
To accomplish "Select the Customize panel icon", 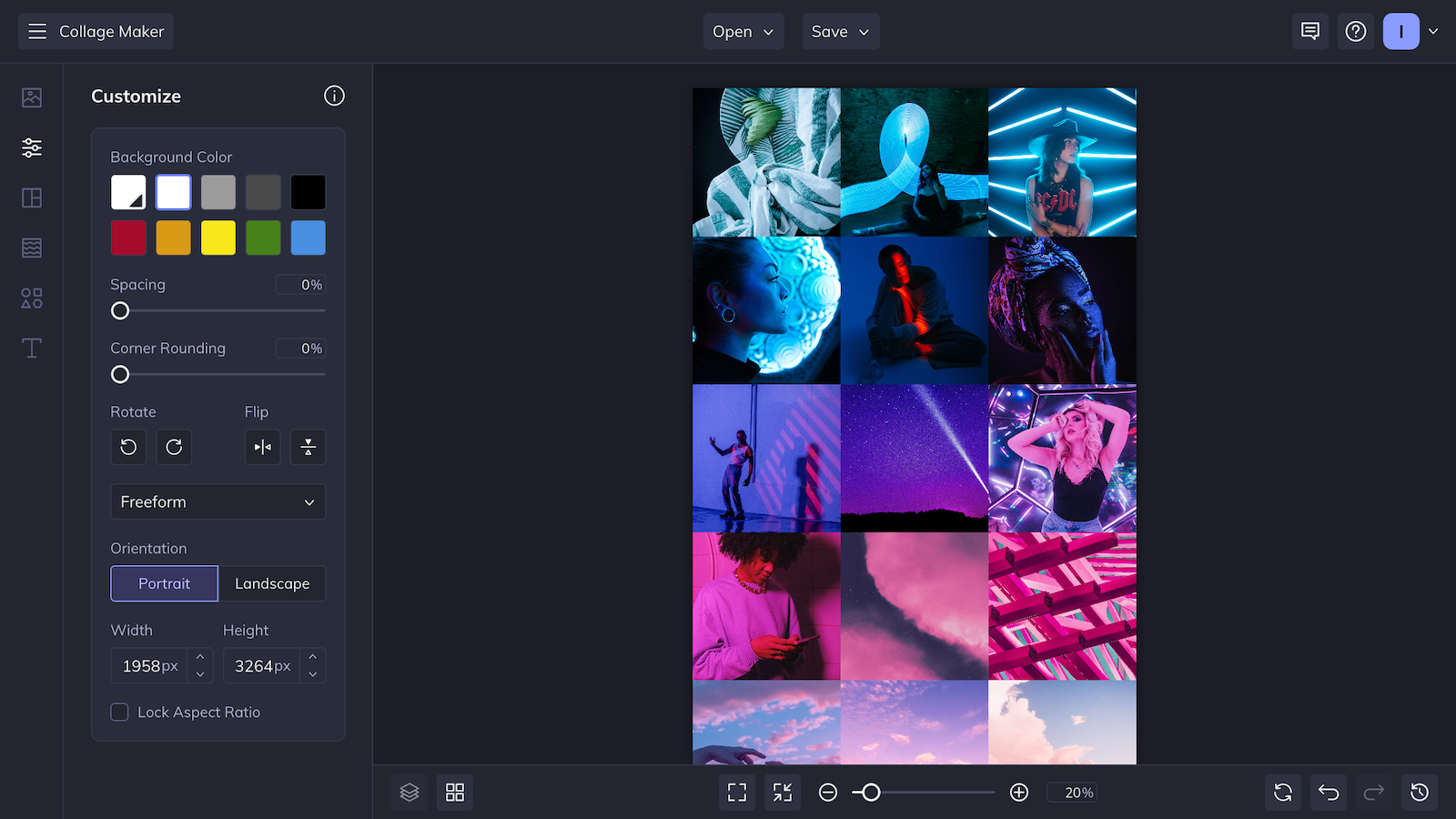I will pyautogui.click(x=31, y=147).
